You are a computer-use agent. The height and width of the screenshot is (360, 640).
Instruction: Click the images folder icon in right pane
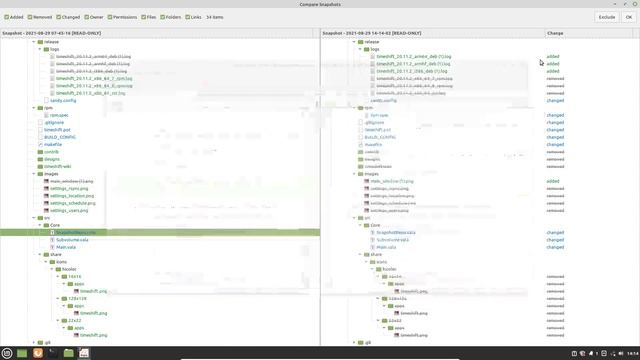(361, 174)
